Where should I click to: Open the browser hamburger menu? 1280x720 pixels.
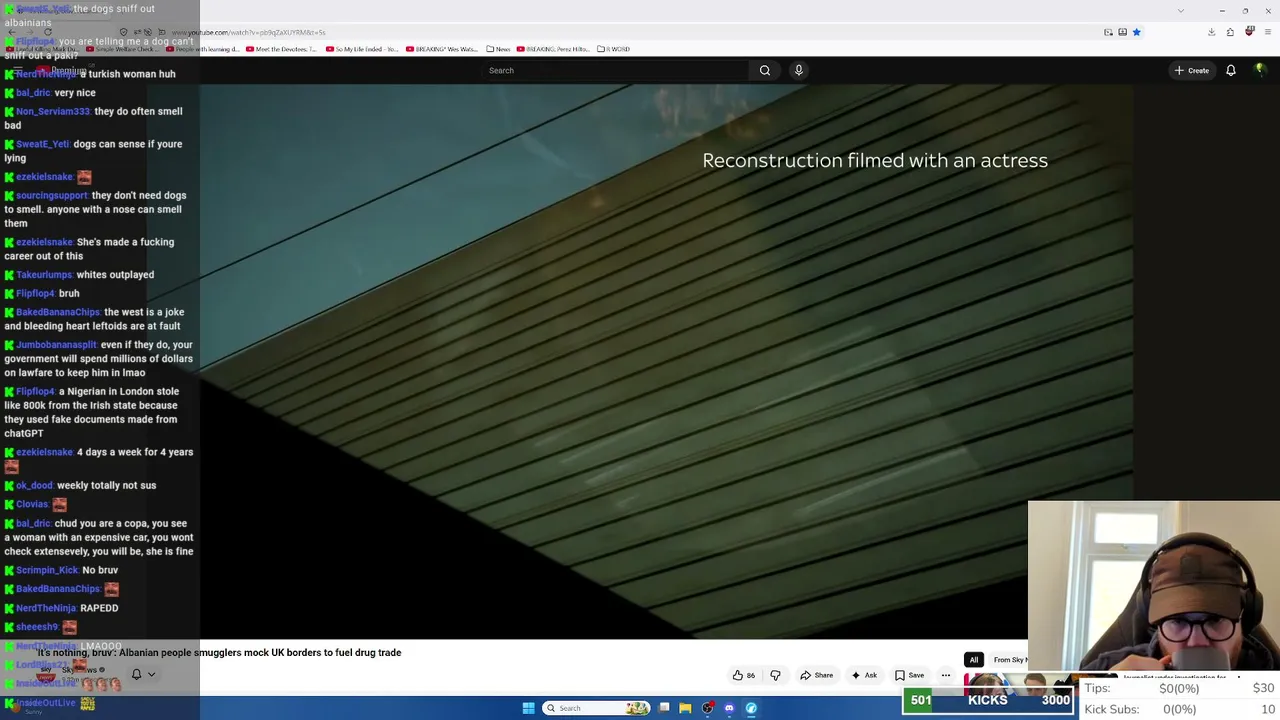[1267, 32]
